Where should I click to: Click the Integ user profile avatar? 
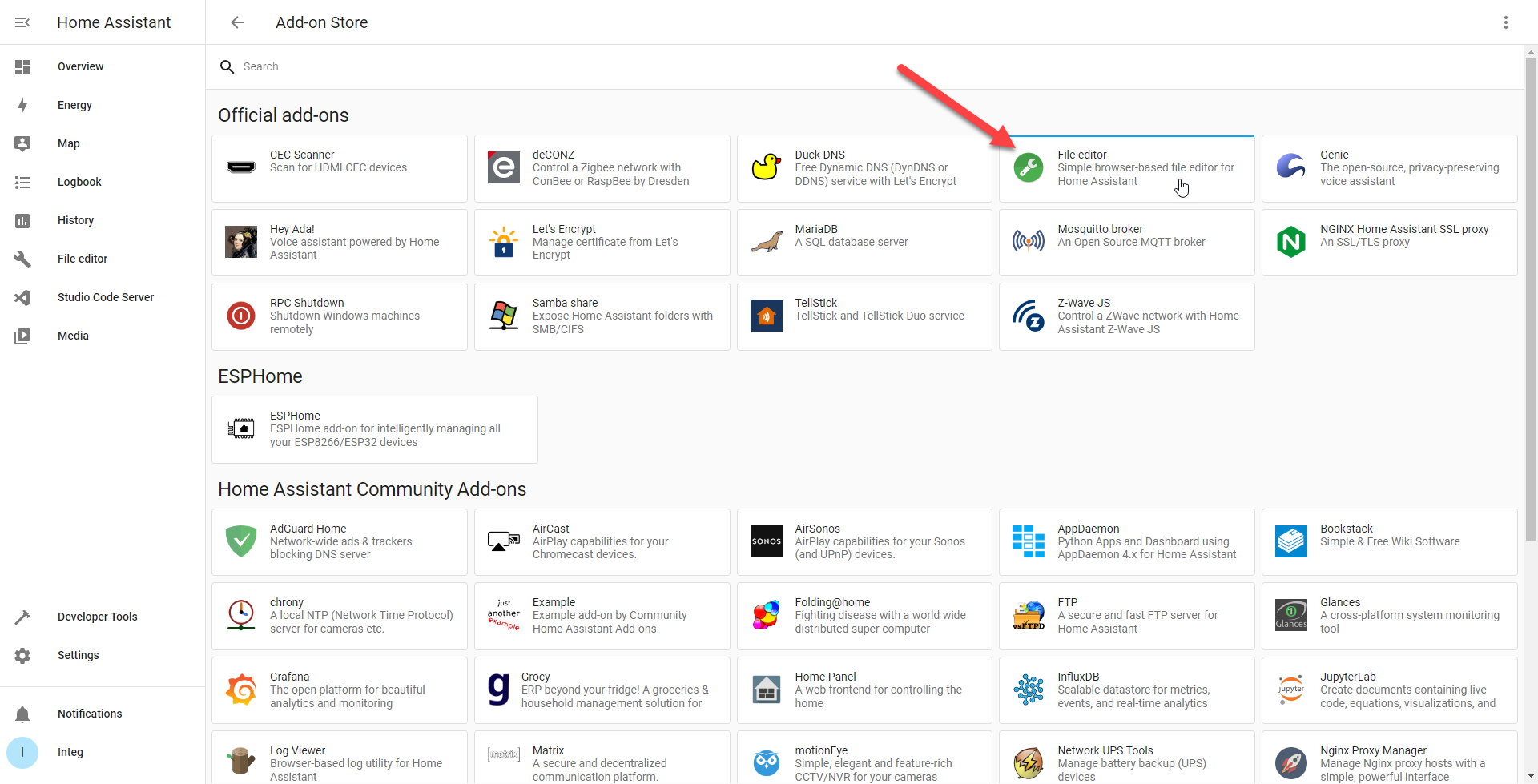(22, 752)
